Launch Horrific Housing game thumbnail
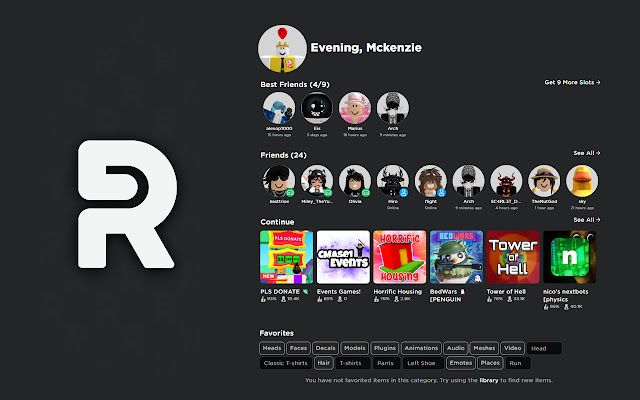The height and width of the screenshot is (400, 640). coord(400,257)
